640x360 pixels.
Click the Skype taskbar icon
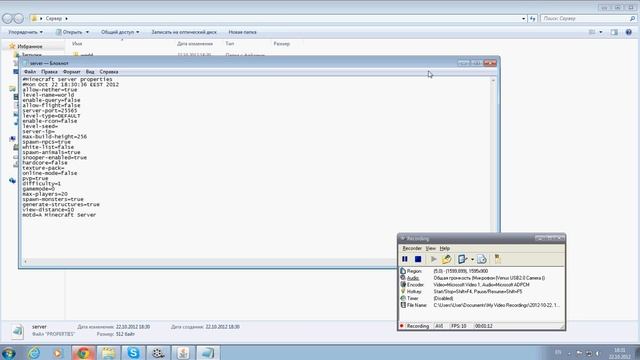(x=133, y=353)
